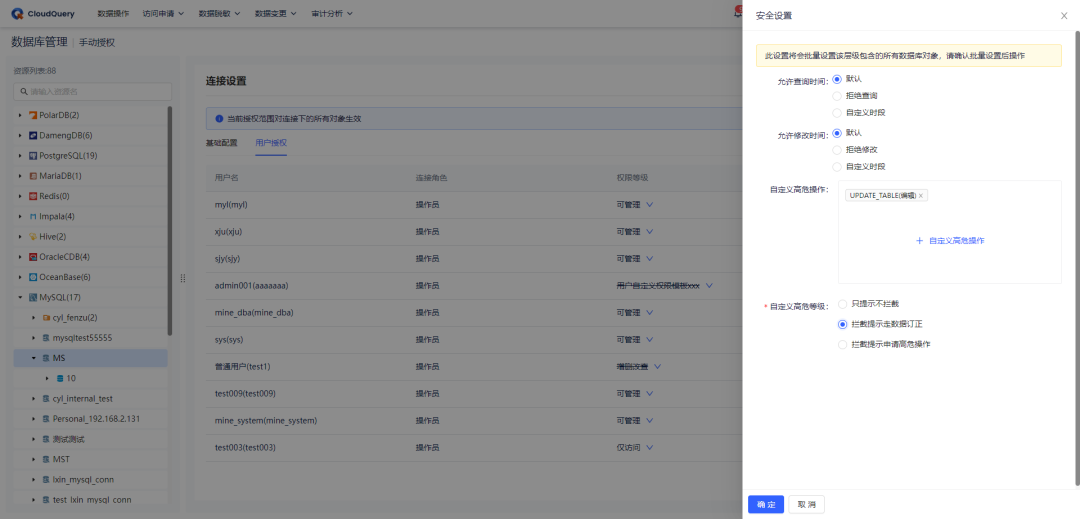This screenshot has height=519, width=1080.
Task: Switch to the 基础配置 tab
Action: (221, 143)
